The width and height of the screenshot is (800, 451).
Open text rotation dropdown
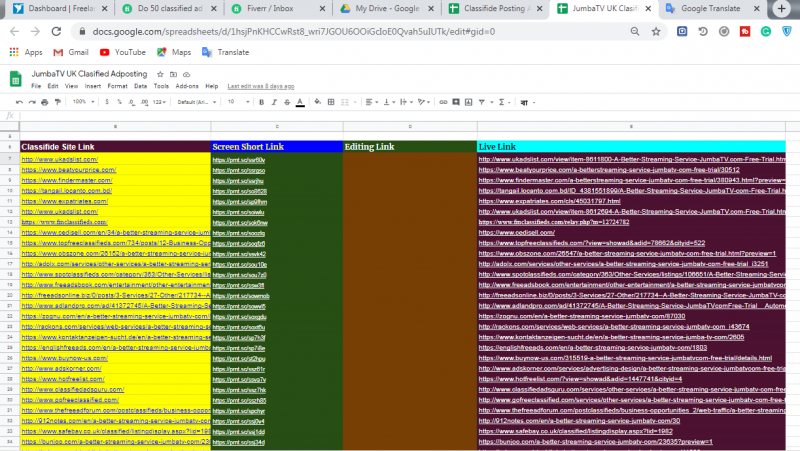pos(423,102)
